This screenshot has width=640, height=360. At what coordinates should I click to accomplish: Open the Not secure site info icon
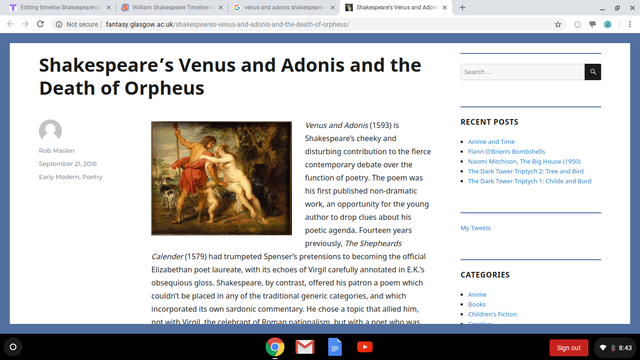[59, 24]
